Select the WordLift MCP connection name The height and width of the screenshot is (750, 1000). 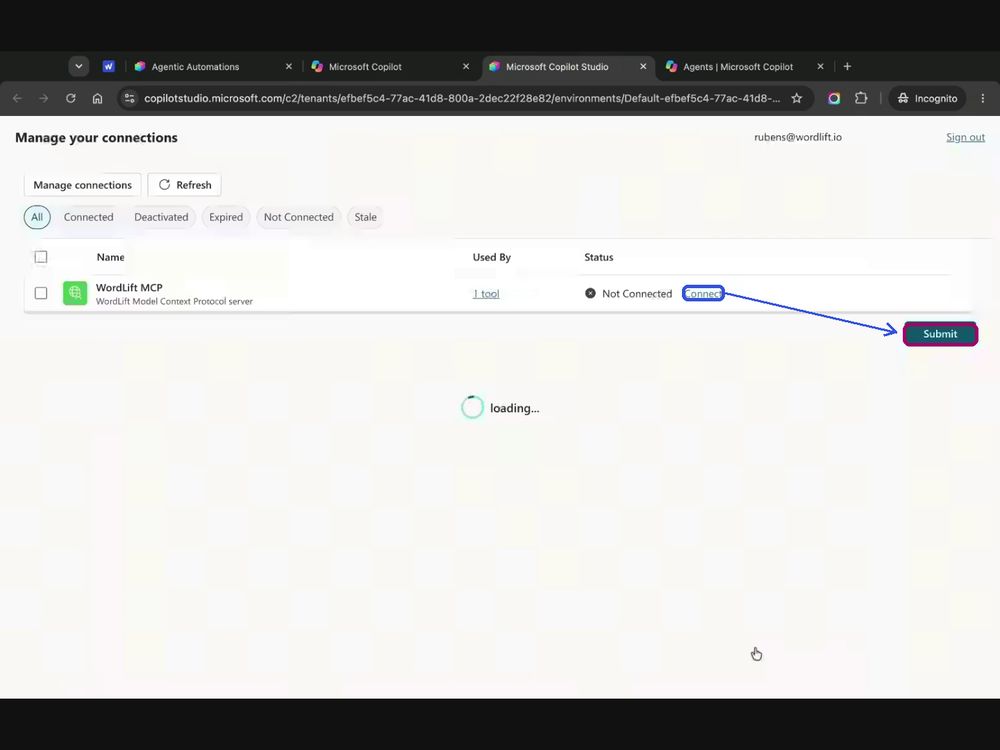click(129, 288)
